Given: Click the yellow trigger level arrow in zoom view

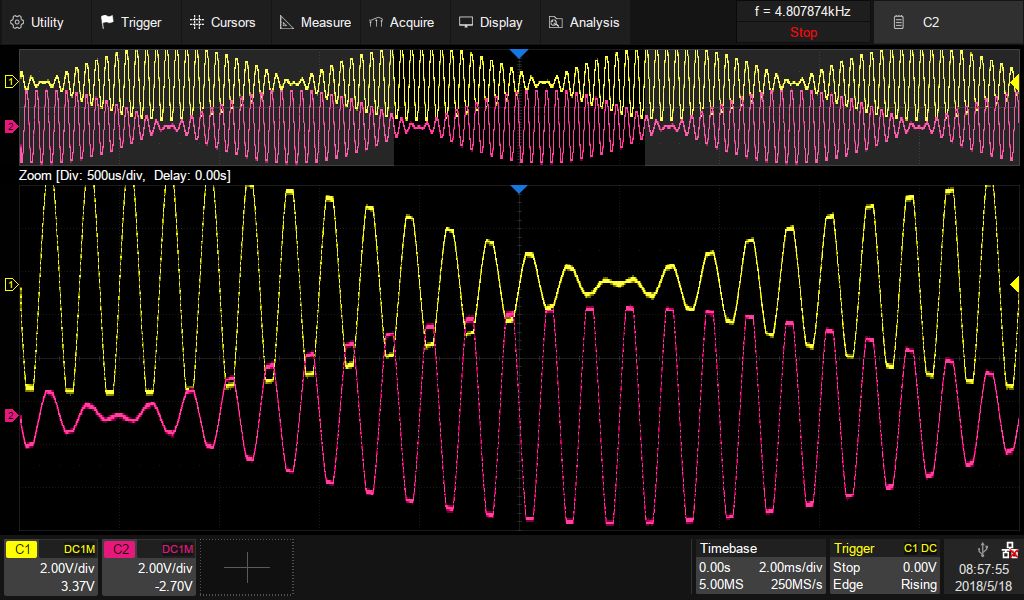Looking at the screenshot, I should 1015,286.
